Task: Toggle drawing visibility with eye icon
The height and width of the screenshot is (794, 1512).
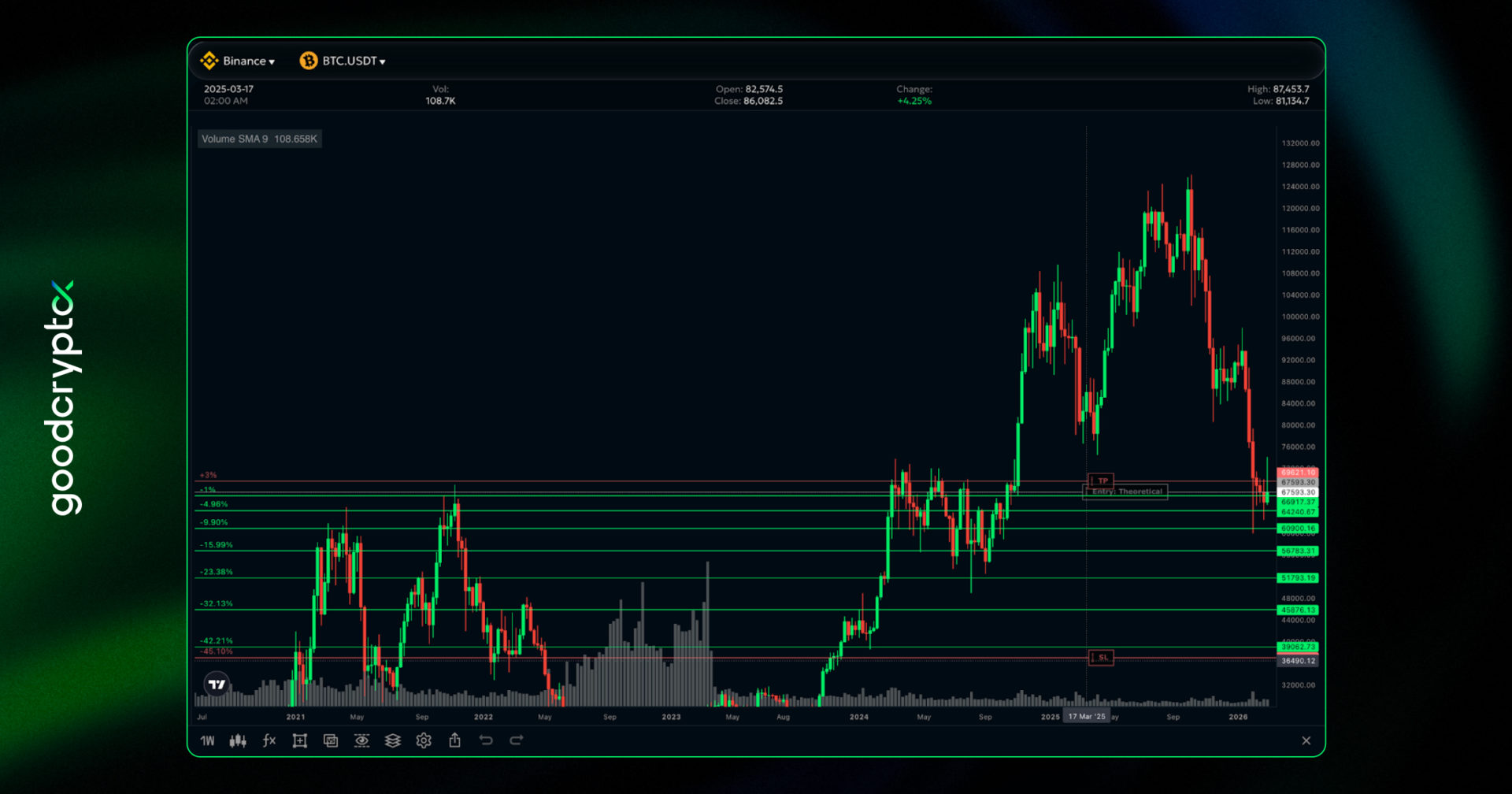Action: (x=361, y=740)
